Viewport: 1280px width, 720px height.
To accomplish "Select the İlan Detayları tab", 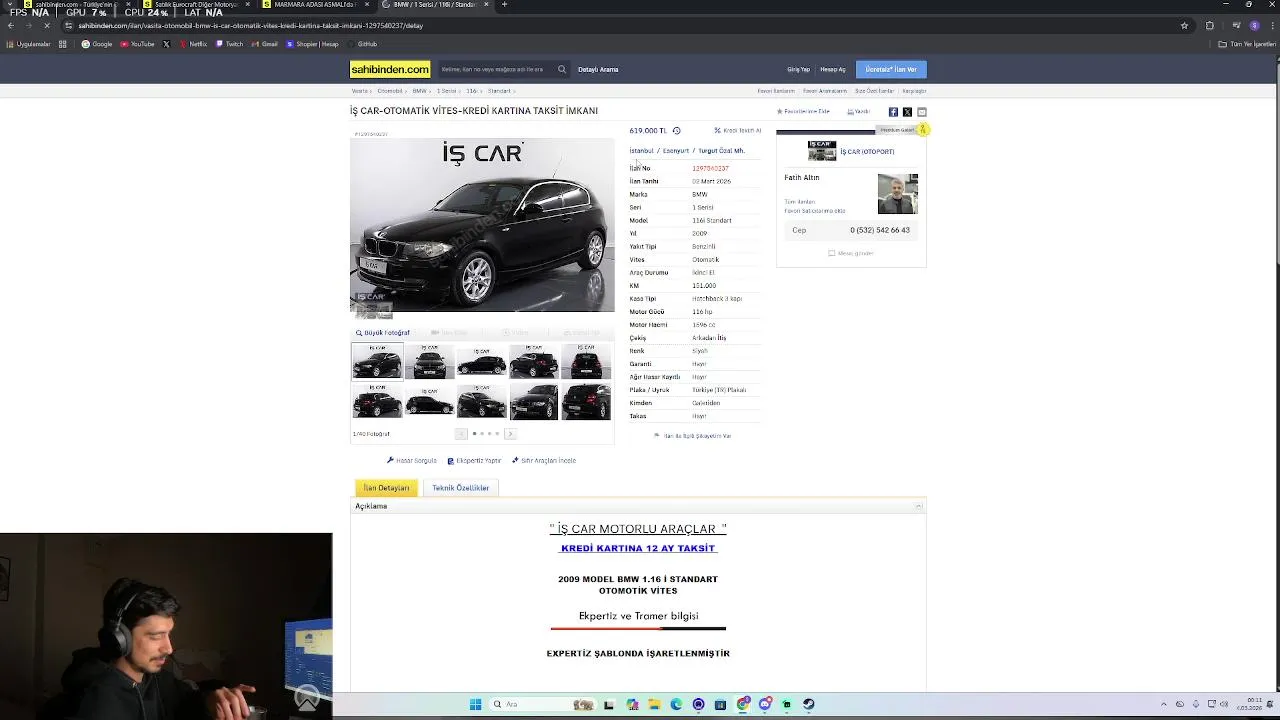I will click(x=386, y=488).
